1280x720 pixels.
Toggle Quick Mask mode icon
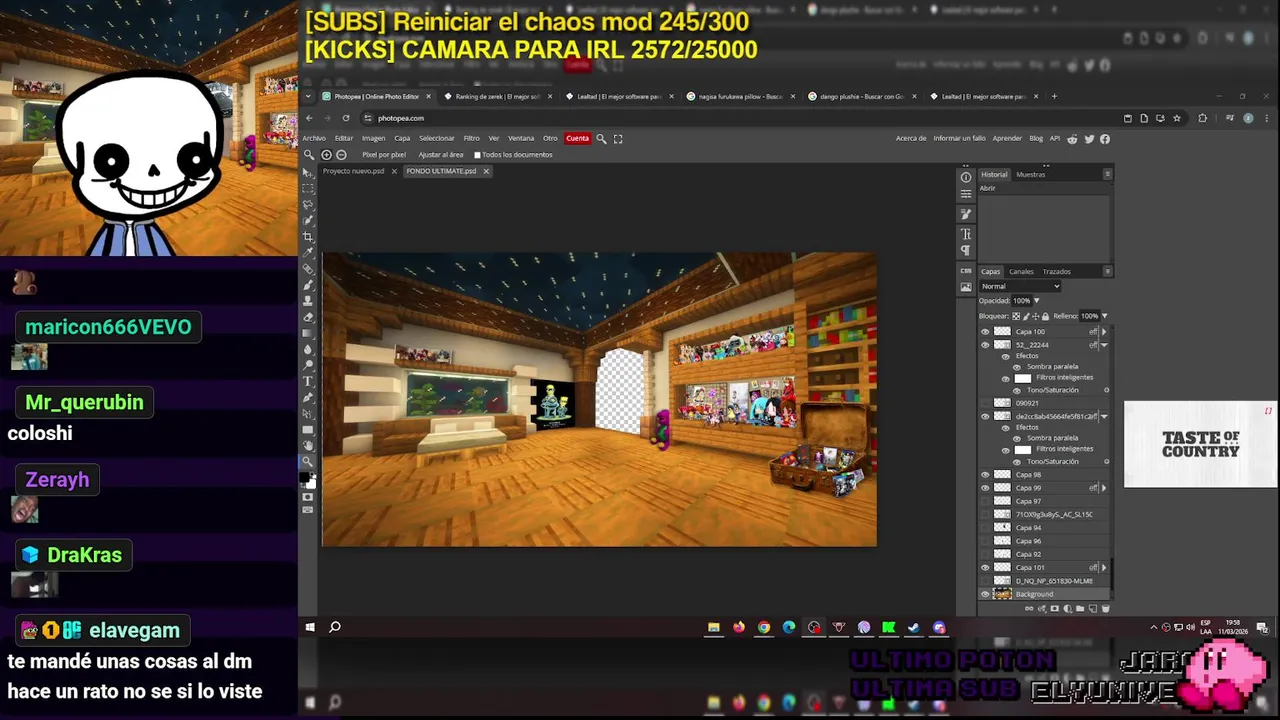click(308, 496)
